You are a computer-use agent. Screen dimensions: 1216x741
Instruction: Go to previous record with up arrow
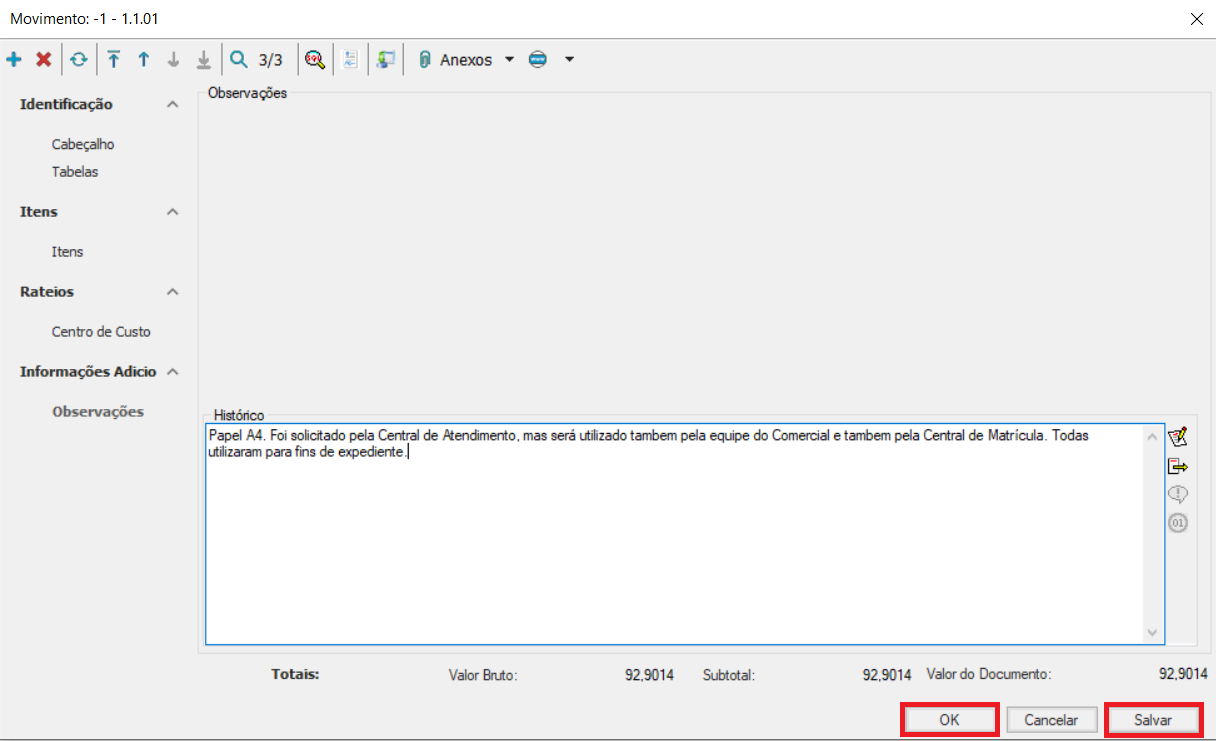point(143,60)
